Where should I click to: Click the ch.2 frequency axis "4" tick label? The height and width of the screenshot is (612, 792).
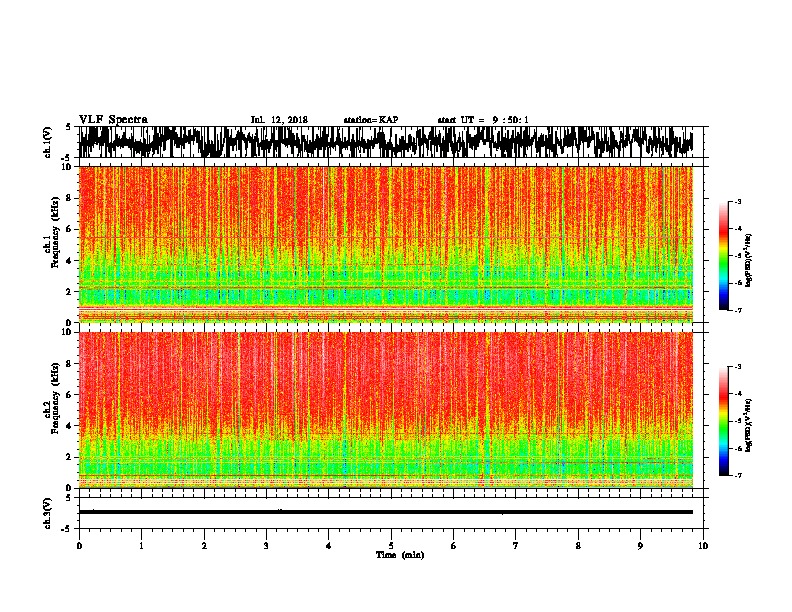(x=69, y=426)
